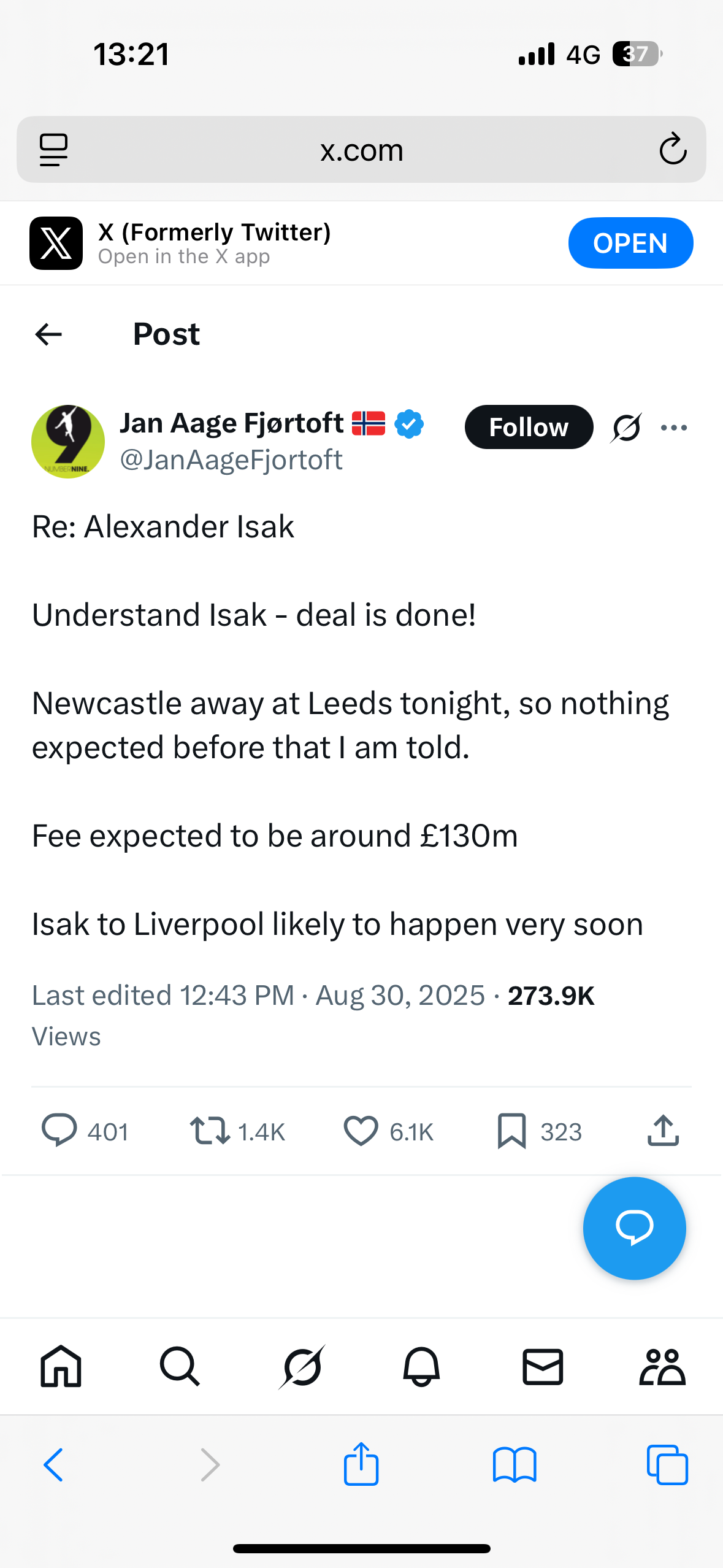Open the Communities tab
The image size is (723, 1568).
662,1367
